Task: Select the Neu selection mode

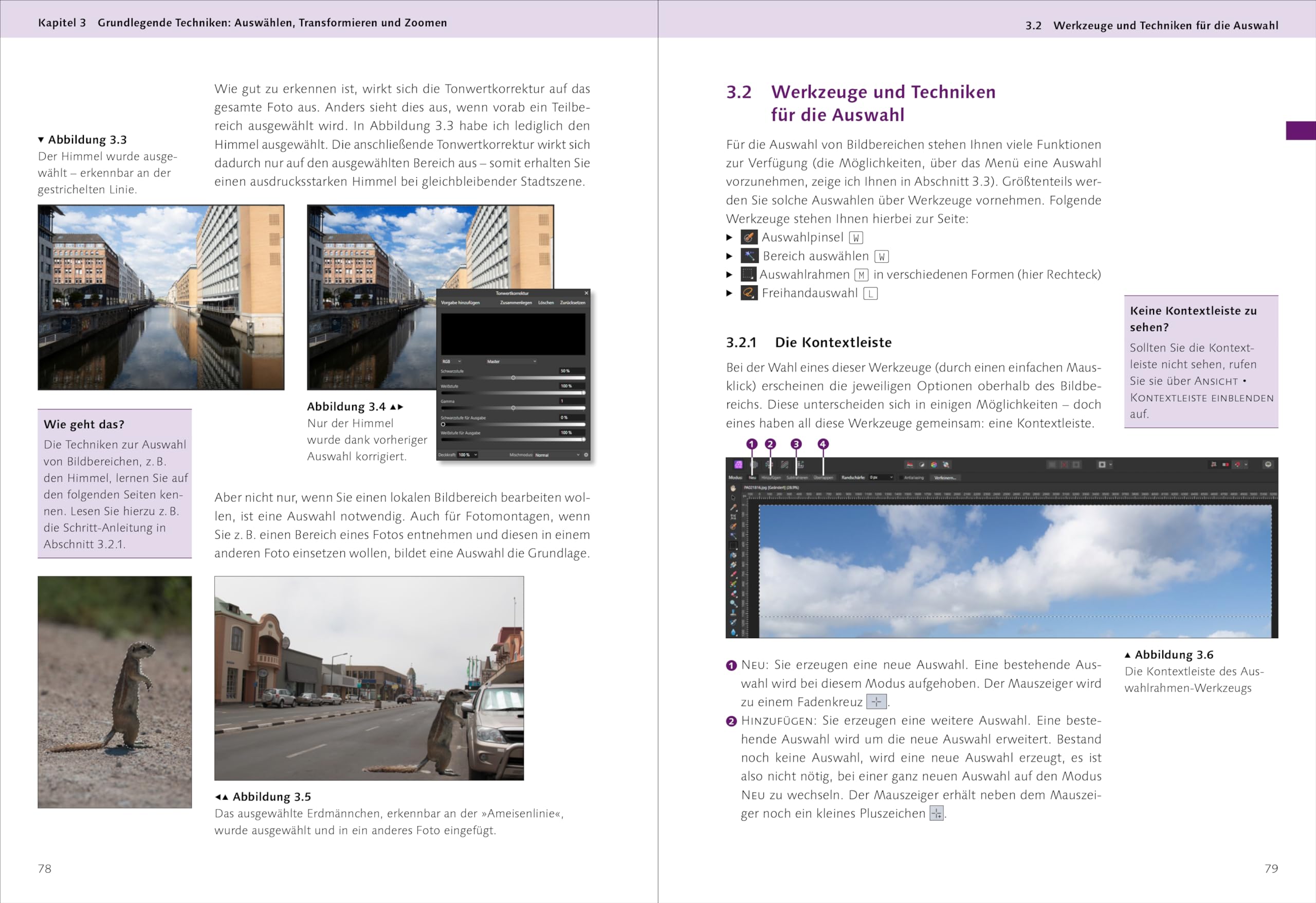Action: click(x=753, y=478)
